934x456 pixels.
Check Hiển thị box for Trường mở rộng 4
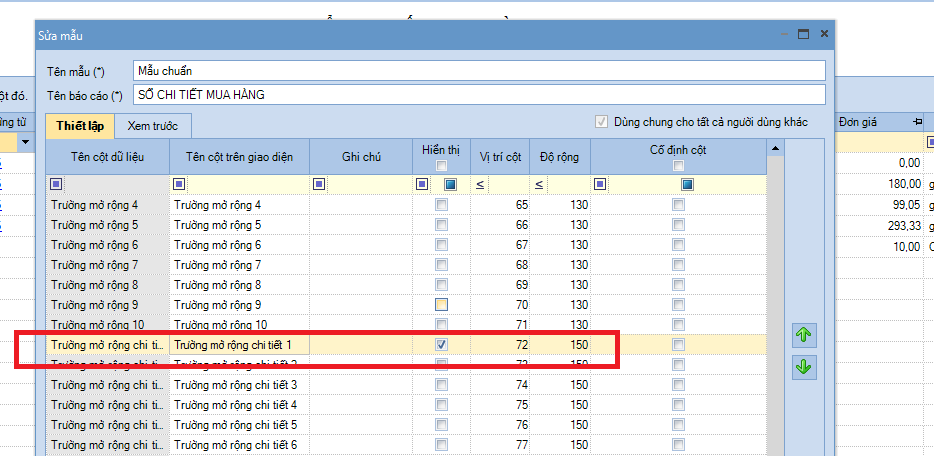click(x=441, y=205)
